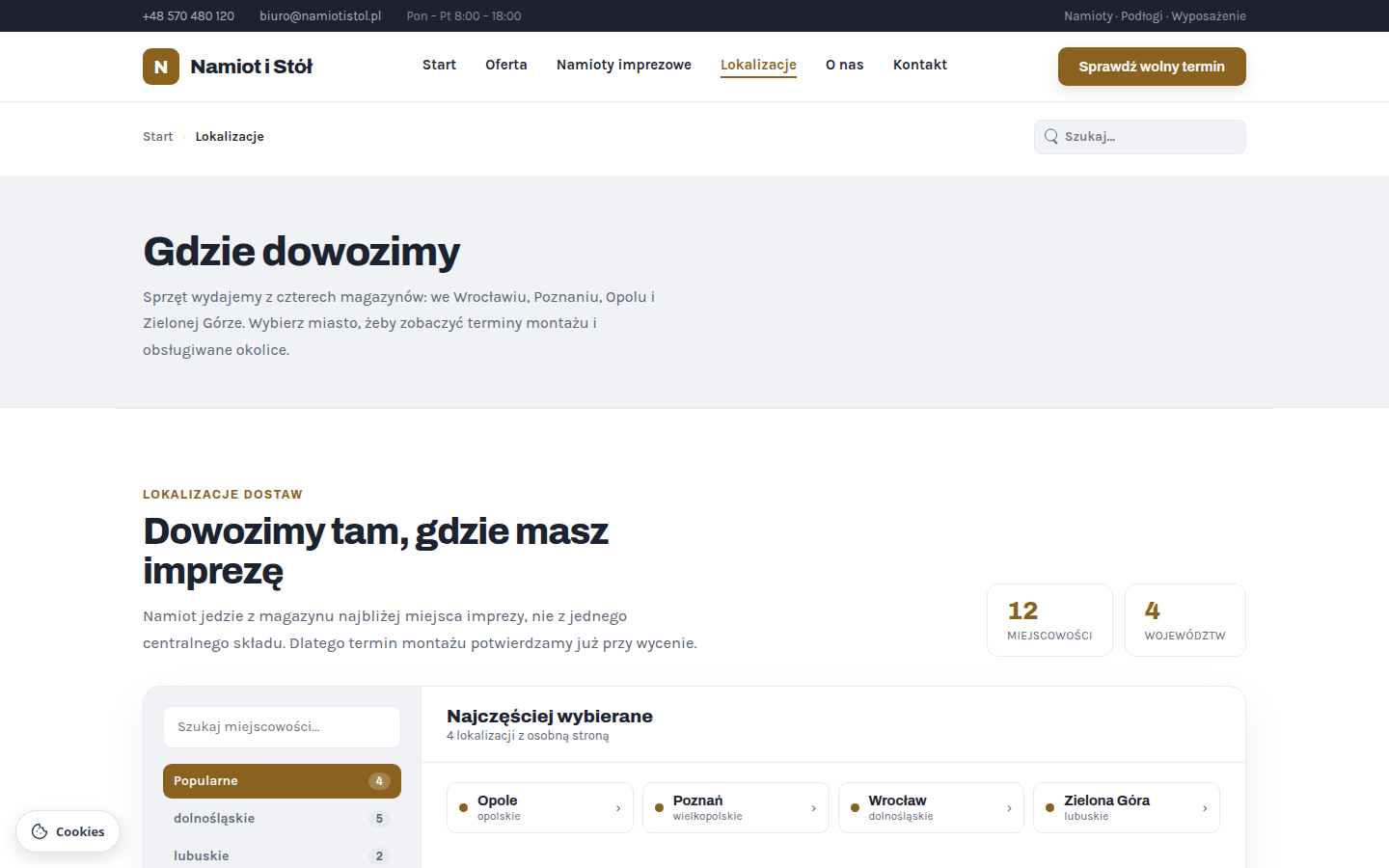The height and width of the screenshot is (868, 1389).
Task: Focus the Szukaj miejscowości input
Action: (x=282, y=727)
